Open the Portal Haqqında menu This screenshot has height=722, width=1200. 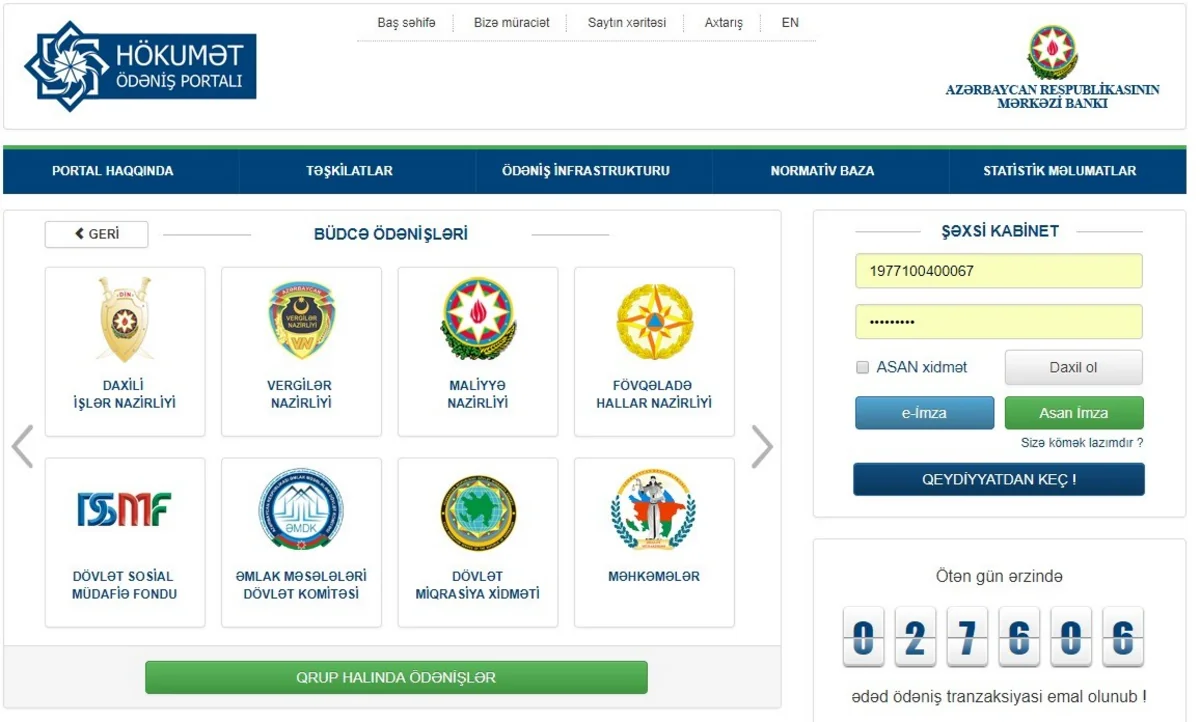tap(113, 171)
